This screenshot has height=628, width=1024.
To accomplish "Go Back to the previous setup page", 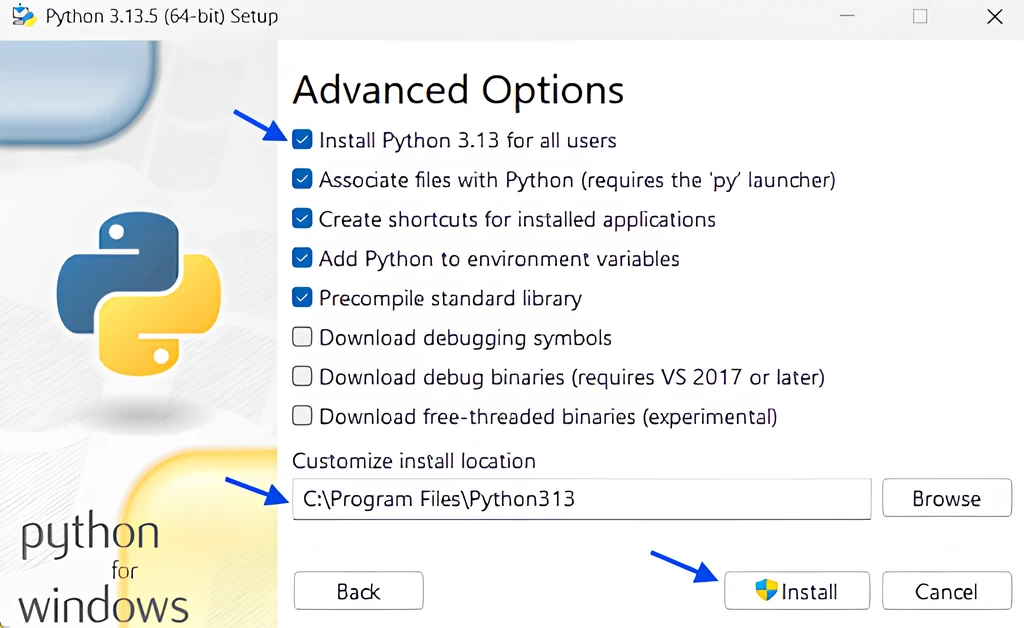I will [358, 591].
